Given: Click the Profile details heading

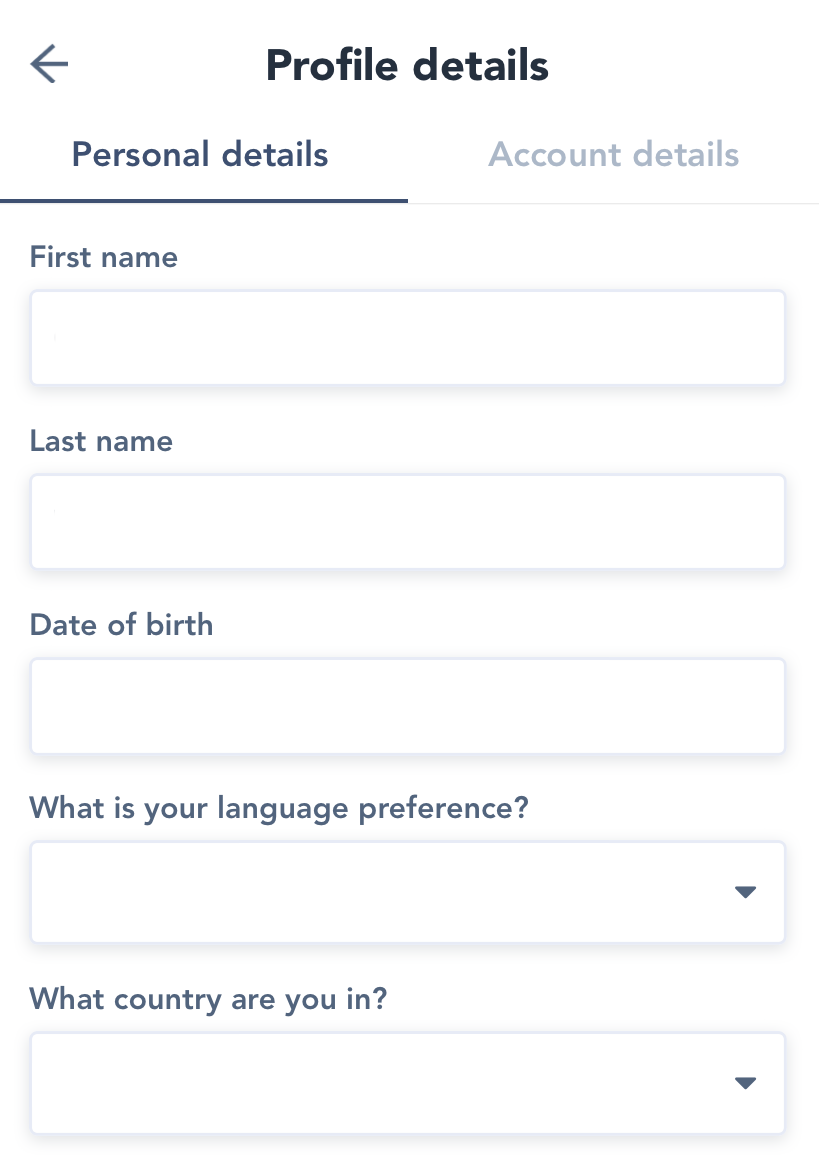Looking at the screenshot, I should click(407, 66).
